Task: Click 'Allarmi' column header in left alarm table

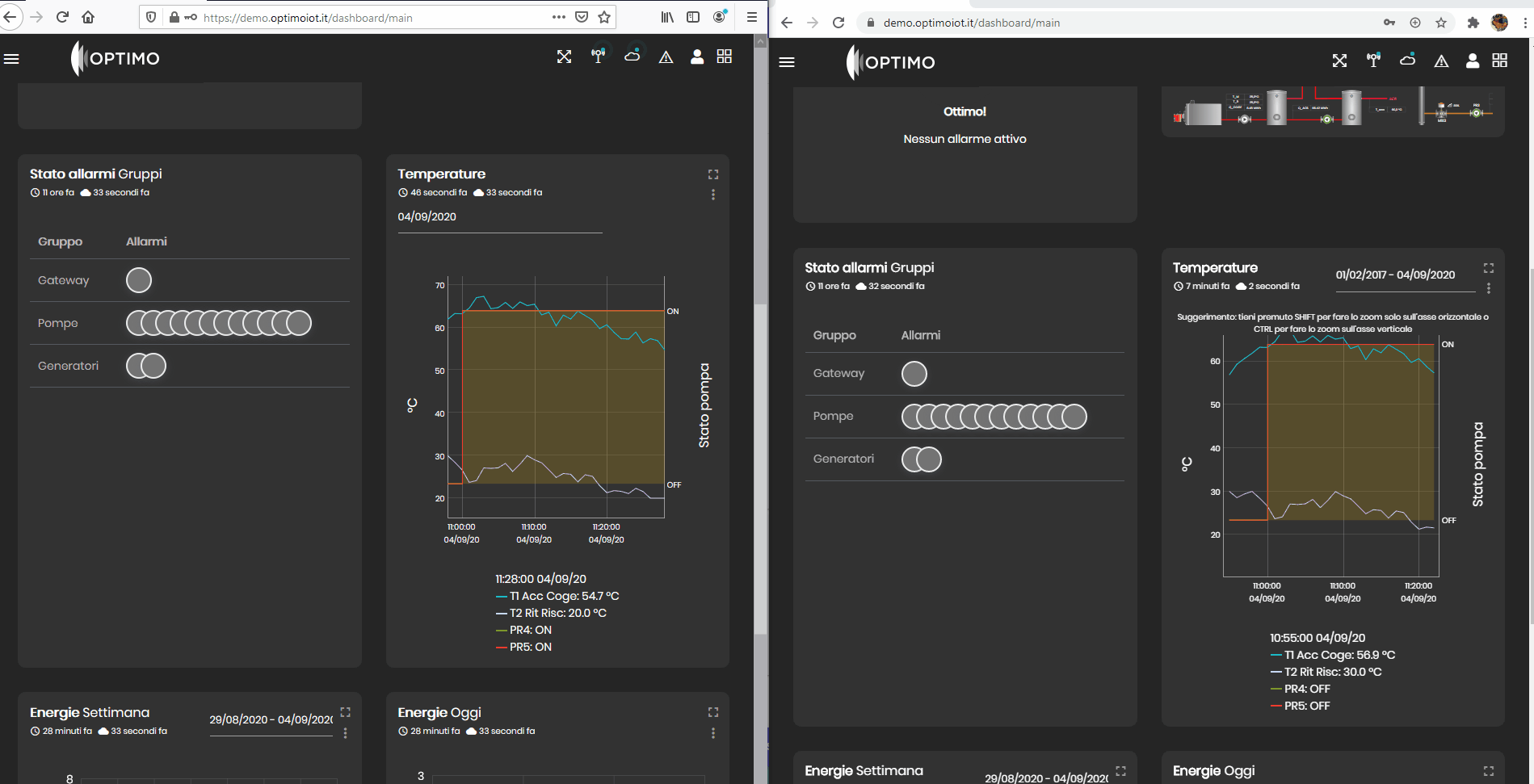Action: [x=146, y=241]
